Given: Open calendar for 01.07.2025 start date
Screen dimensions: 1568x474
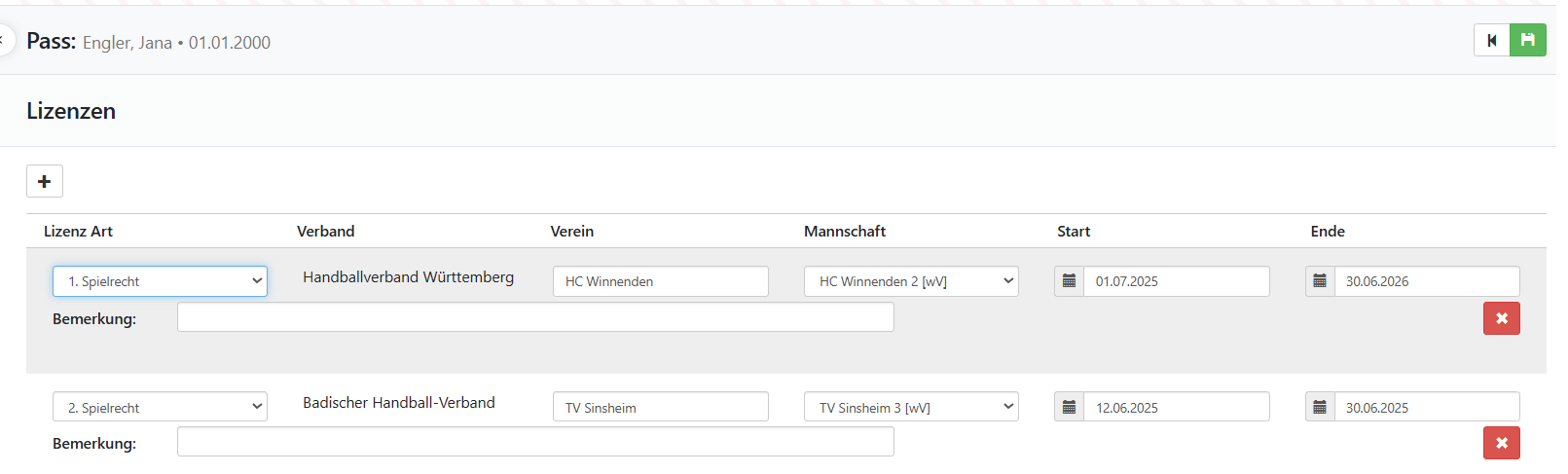Looking at the screenshot, I should [1069, 281].
